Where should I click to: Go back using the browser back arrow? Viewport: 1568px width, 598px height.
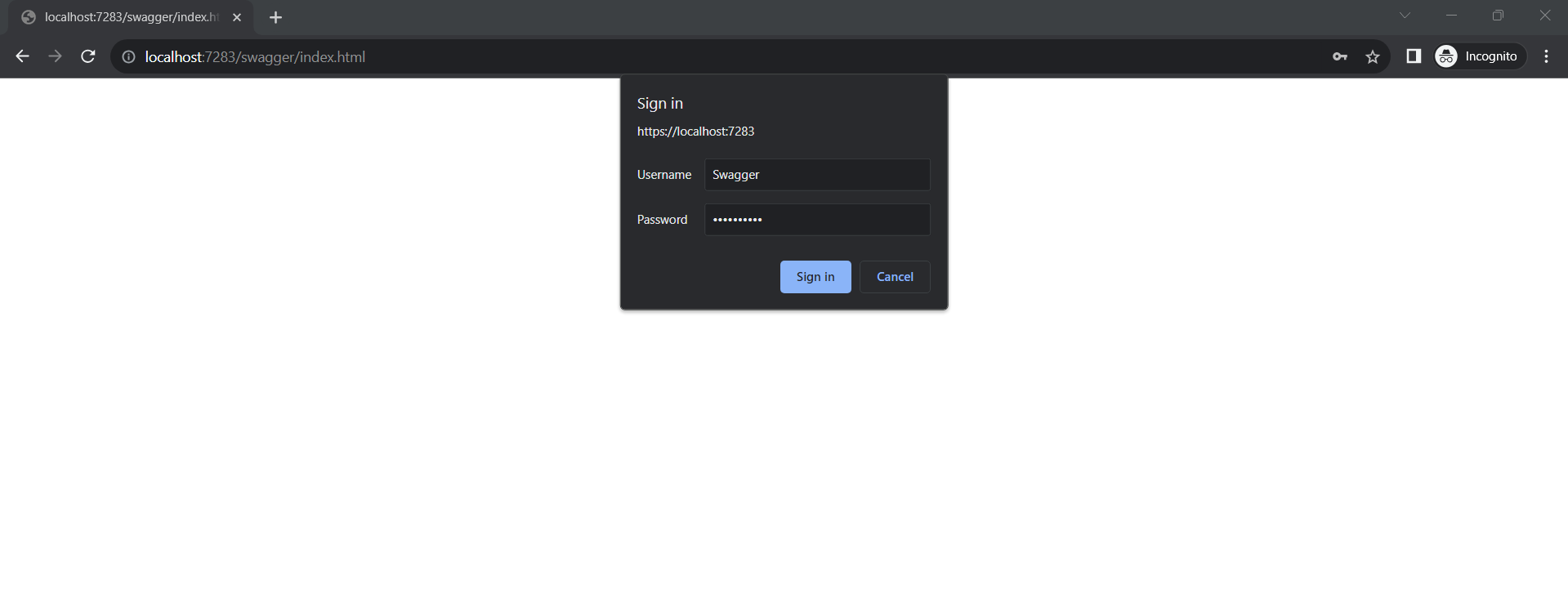(x=23, y=56)
